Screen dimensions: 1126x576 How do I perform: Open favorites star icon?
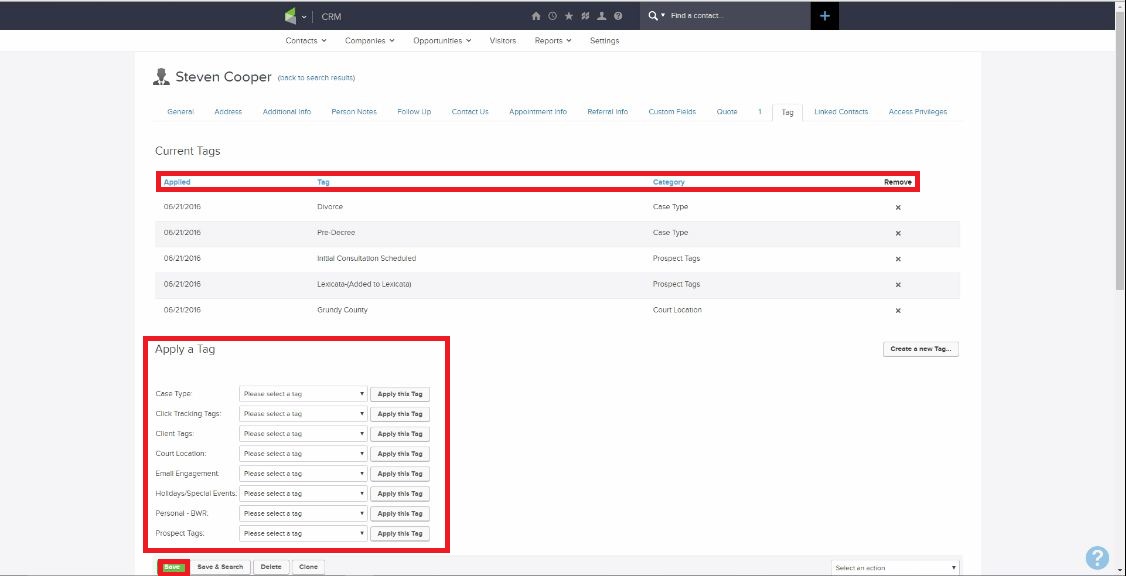(x=569, y=16)
